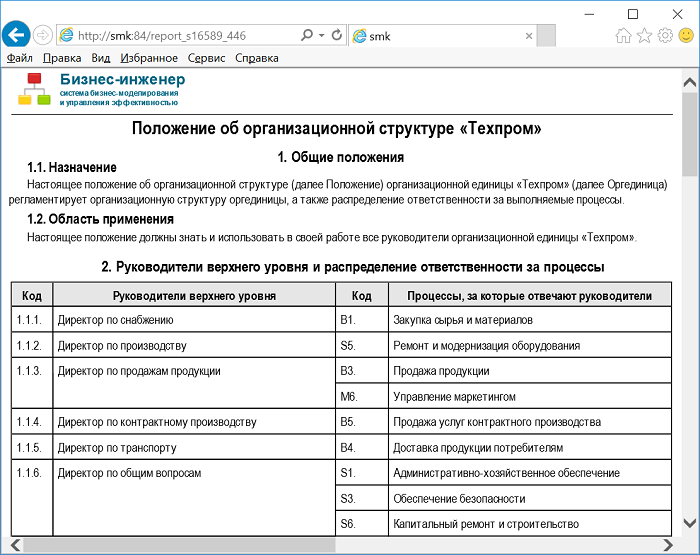Click the smiley feedback icon

click(686, 35)
